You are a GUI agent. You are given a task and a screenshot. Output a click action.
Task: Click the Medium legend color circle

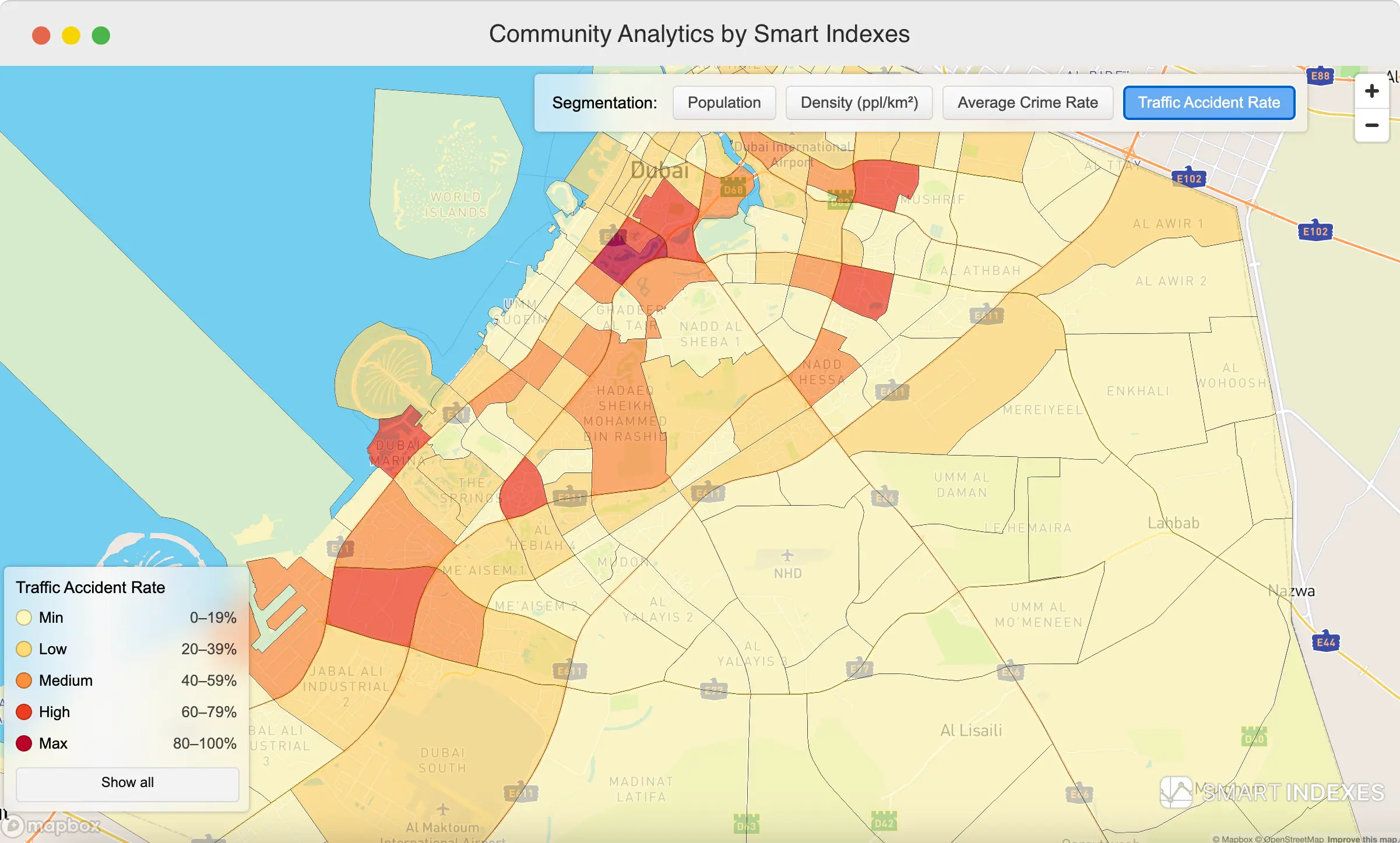24,680
